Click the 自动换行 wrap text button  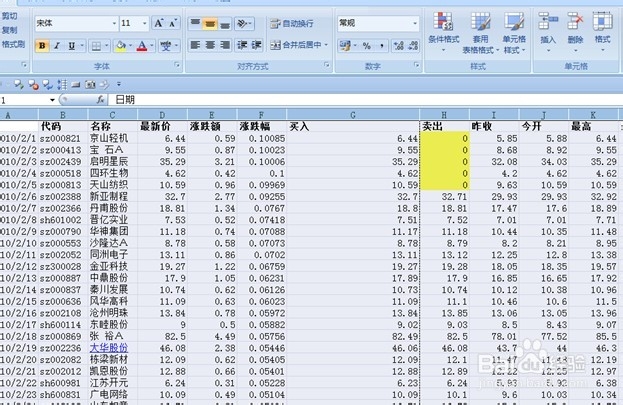[x=292, y=23]
